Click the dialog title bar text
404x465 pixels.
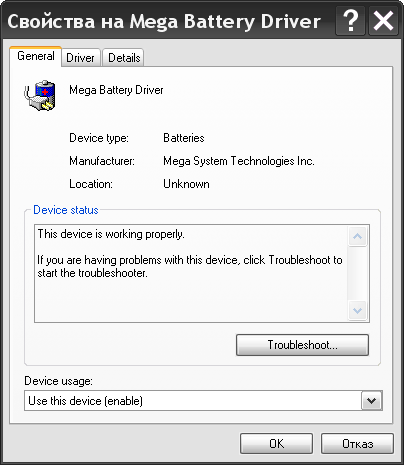coord(164,21)
